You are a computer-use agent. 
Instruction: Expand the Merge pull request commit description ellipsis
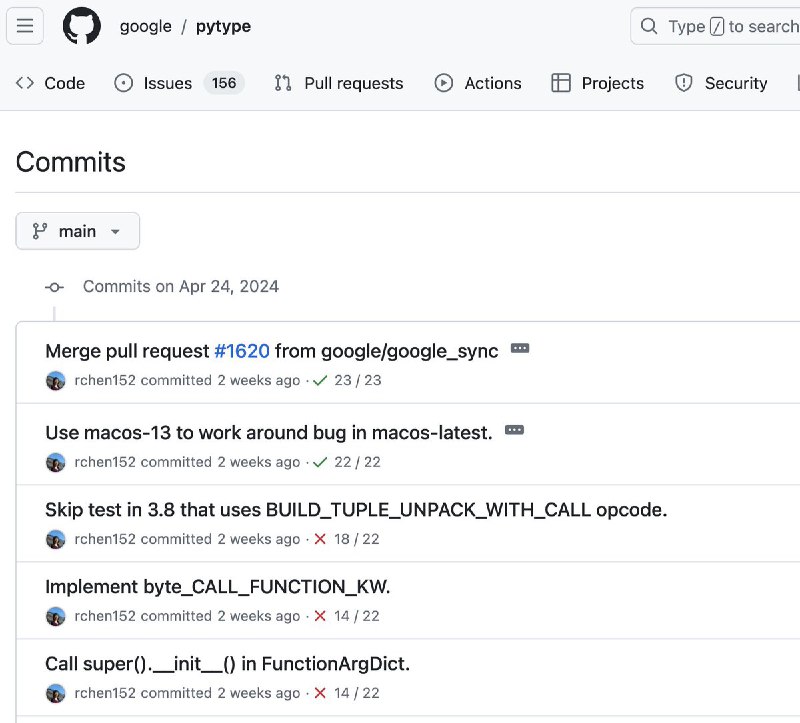pos(519,349)
